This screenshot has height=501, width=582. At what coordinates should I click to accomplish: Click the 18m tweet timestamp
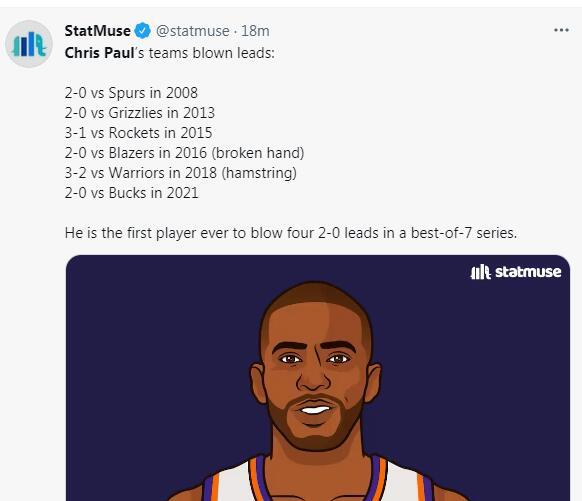(255, 31)
